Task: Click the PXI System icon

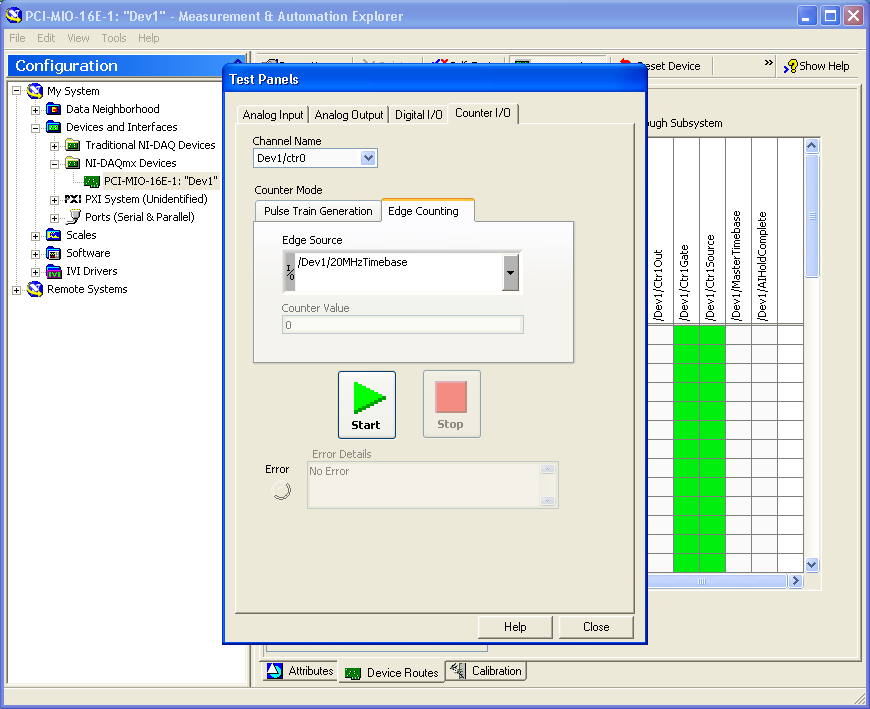Action: pos(73,199)
